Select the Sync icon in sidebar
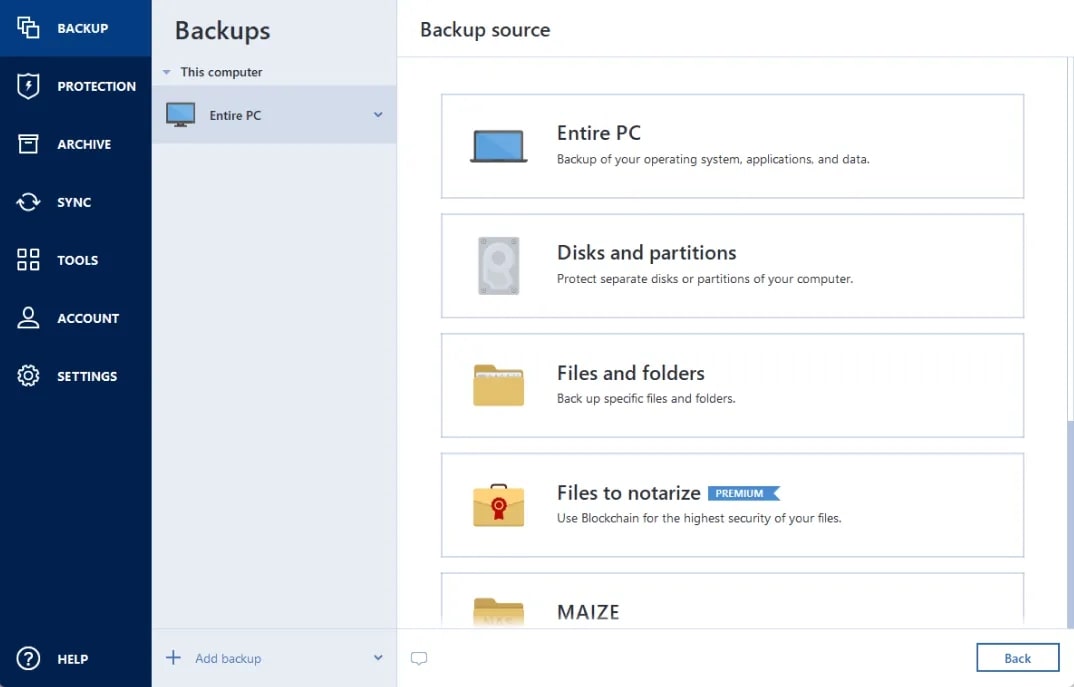 coord(27,201)
